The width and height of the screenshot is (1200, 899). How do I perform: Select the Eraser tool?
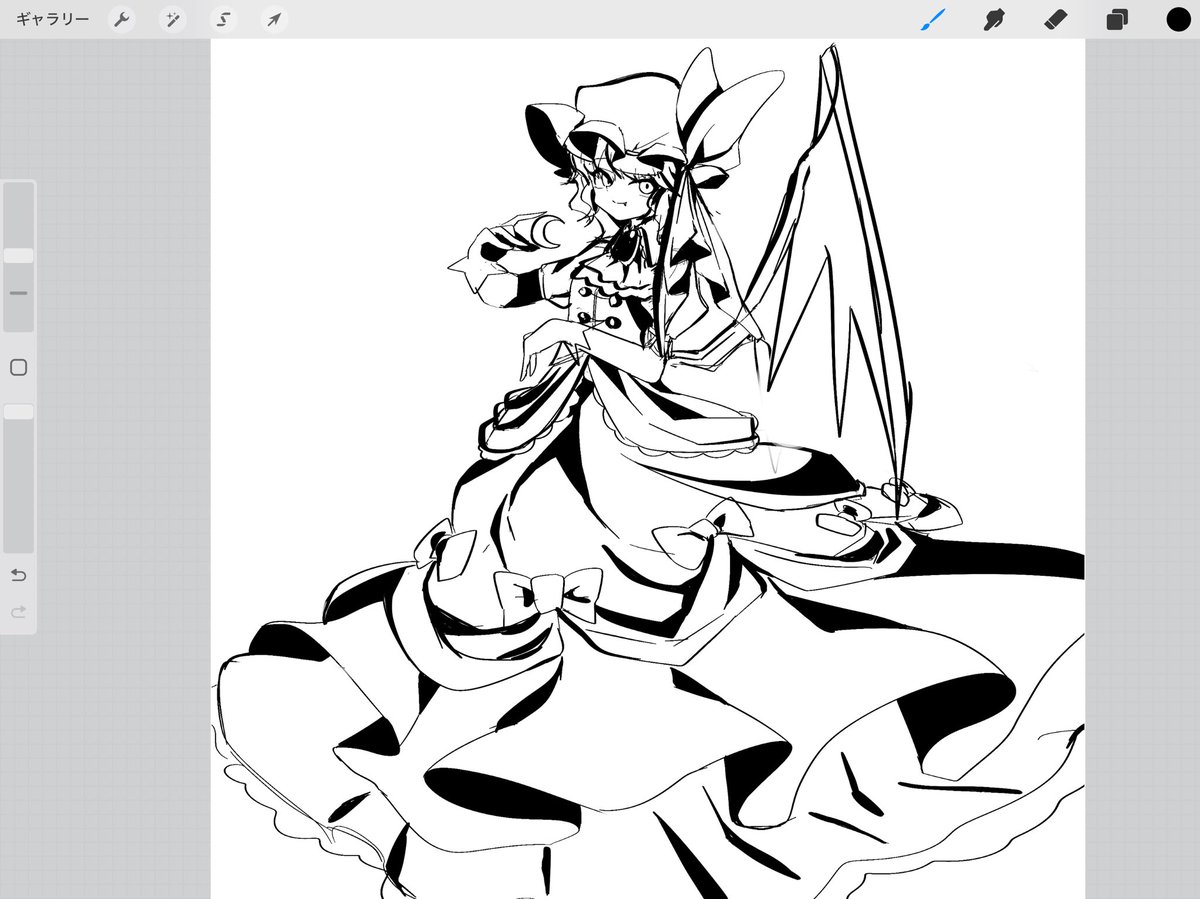[1055, 19]
